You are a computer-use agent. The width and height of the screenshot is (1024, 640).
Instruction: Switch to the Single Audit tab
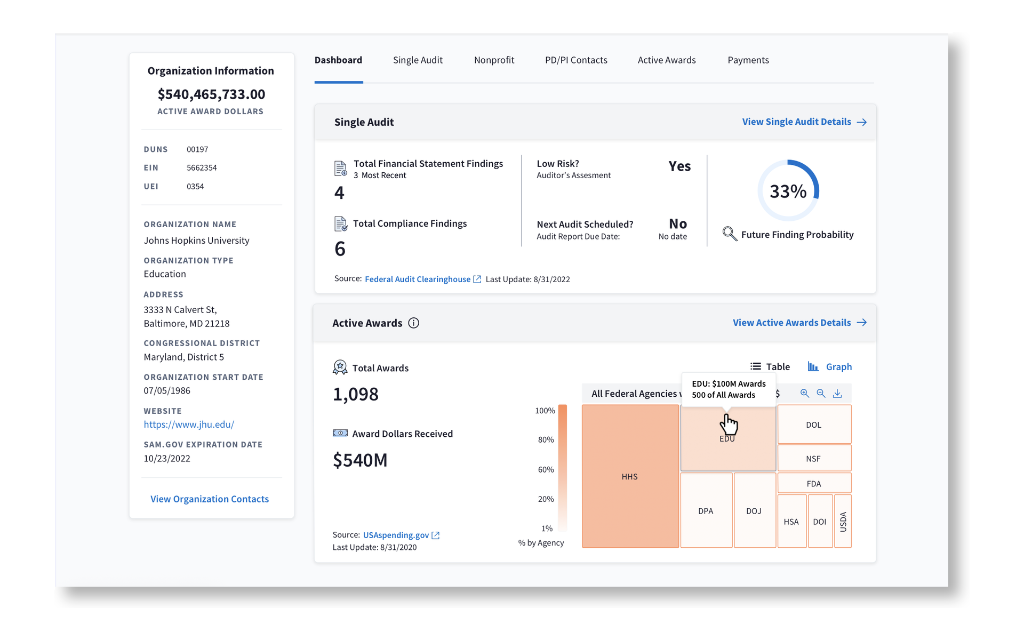click(x=418, y=60)
